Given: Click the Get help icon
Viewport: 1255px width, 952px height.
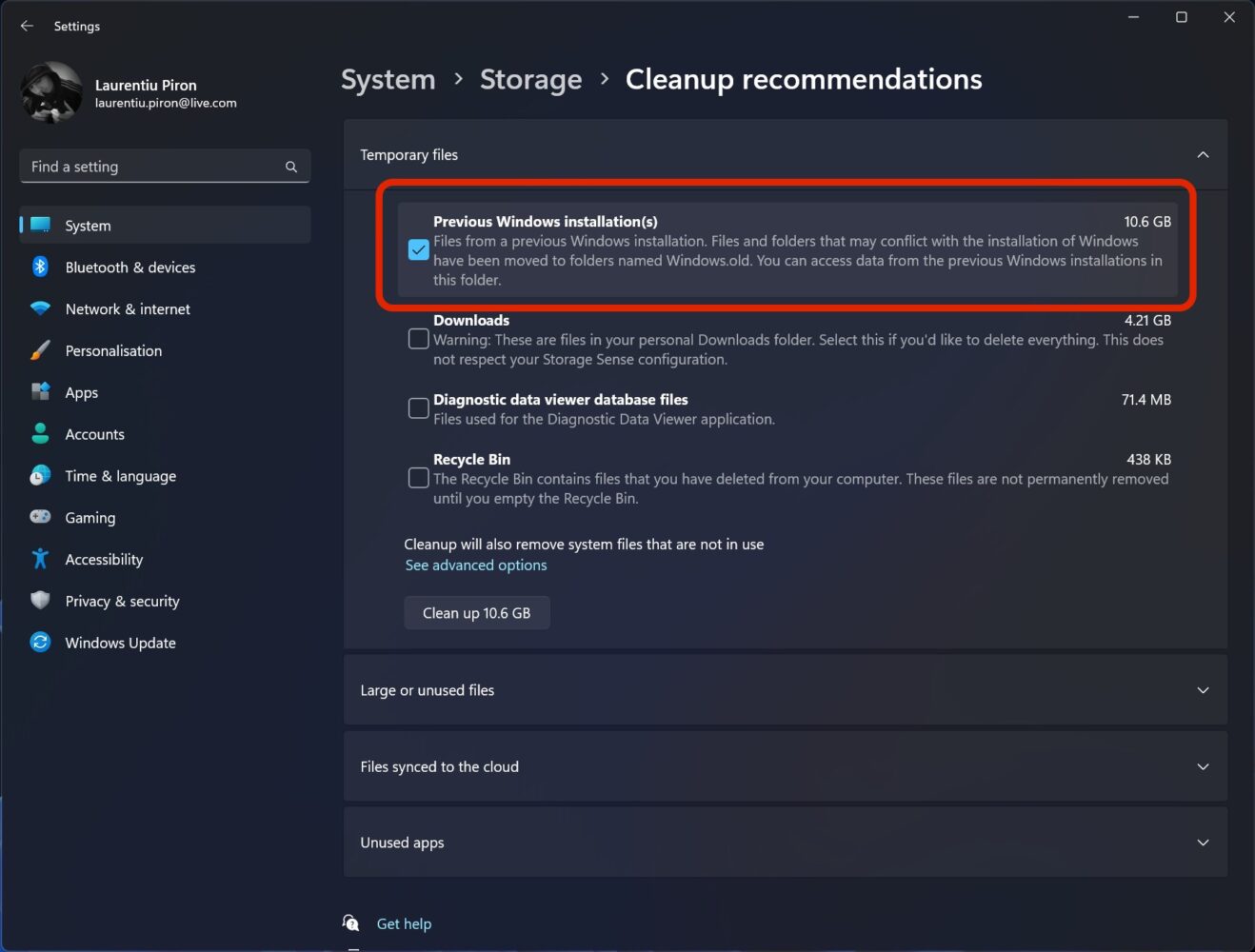Looking at the screenshot, I should (x=350, y=922).
